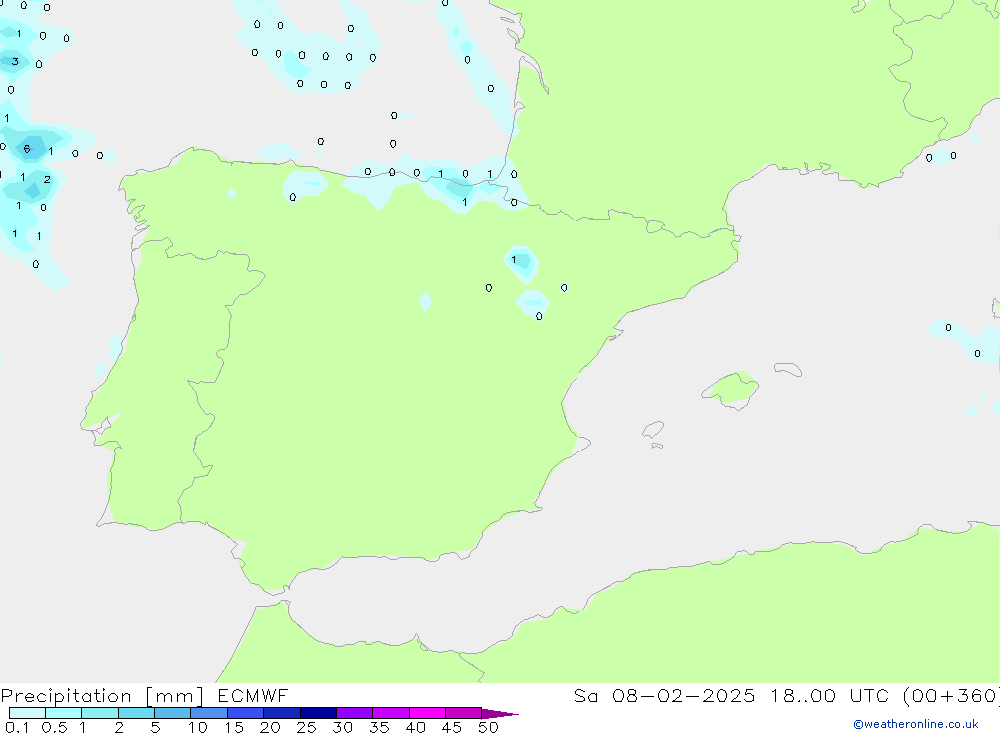Click the precipitation value '6' on the map
1000x733 pixels.
click(27, 149)
